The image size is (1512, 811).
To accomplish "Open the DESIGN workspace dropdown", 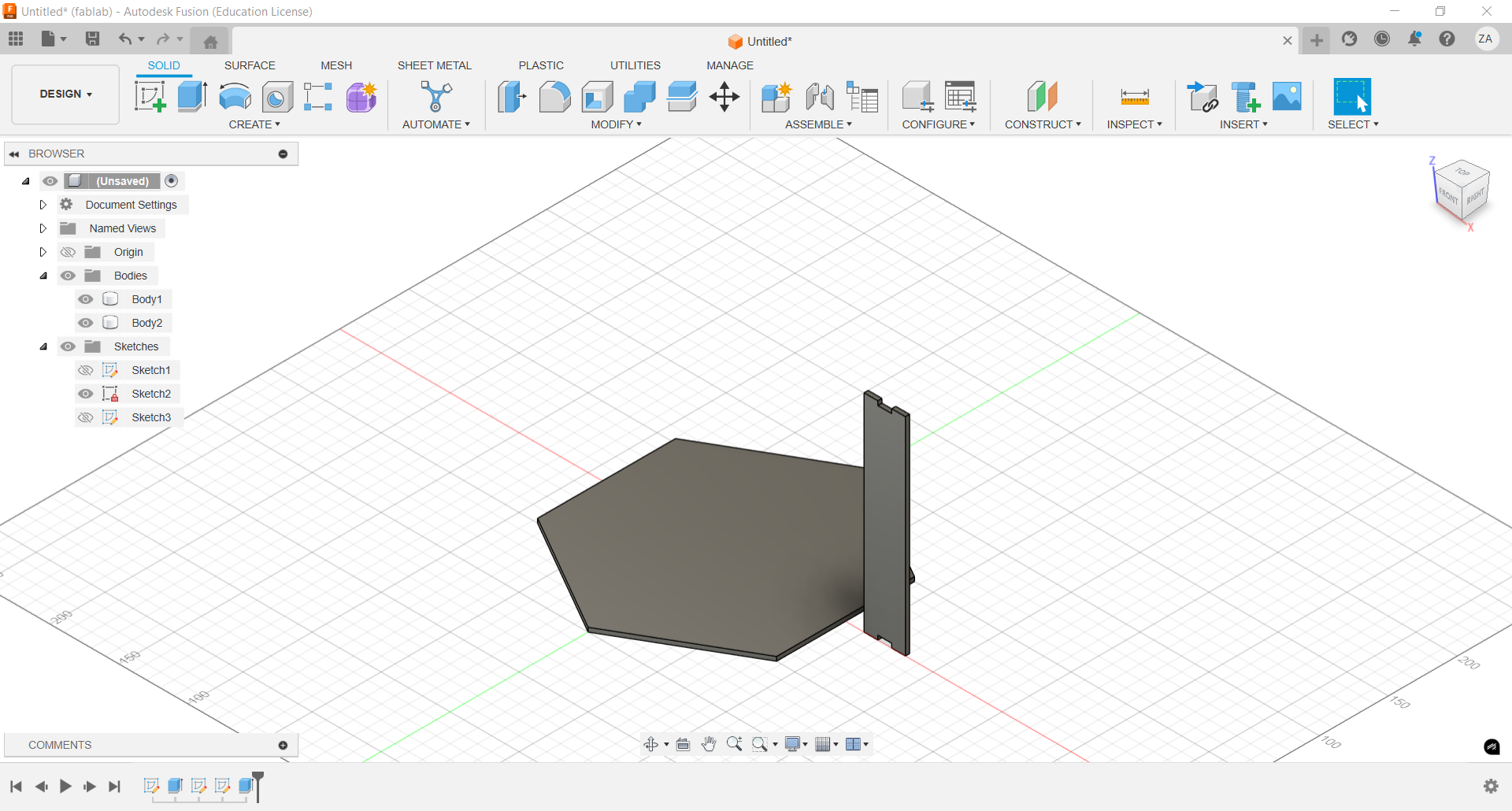I will point(66,94).
